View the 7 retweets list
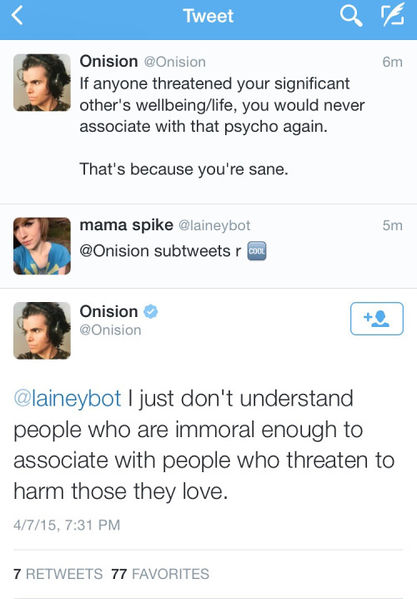417x599 pixels. click(58, 574)
